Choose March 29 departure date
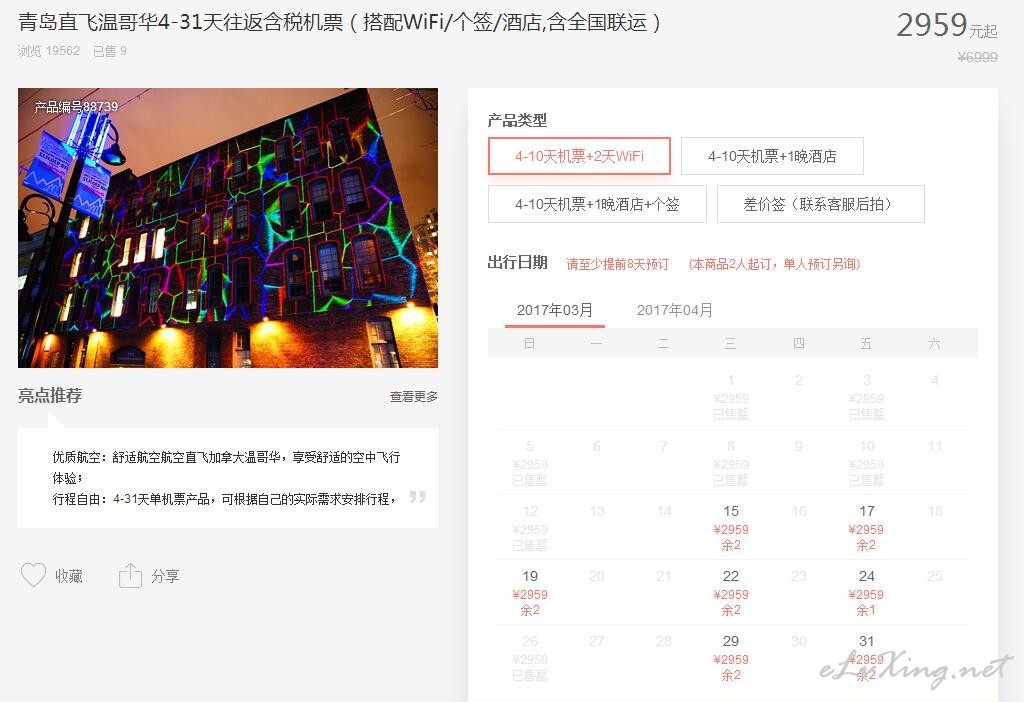Image resolution: width=1024 pixels, height=702 pixels. (731, 658)
